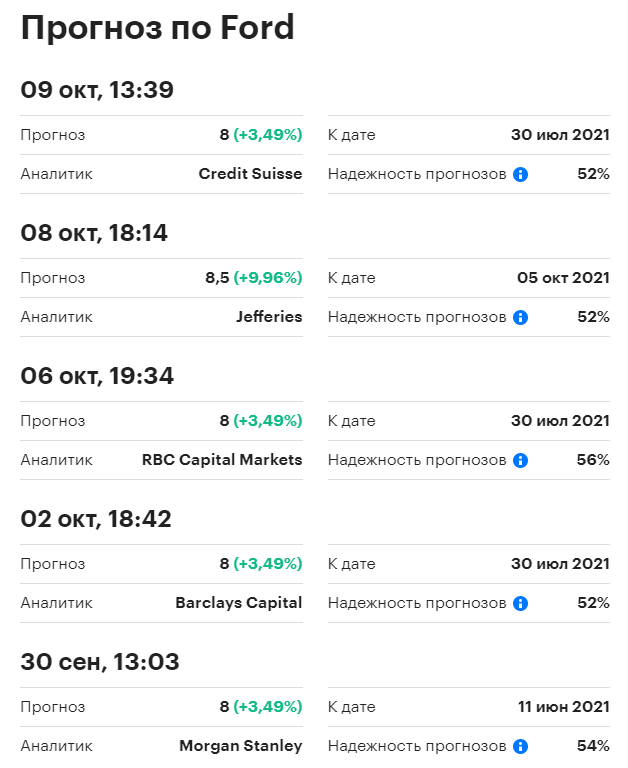Click info icon in Barclays Capital forecast

click(x=520, y=603)
